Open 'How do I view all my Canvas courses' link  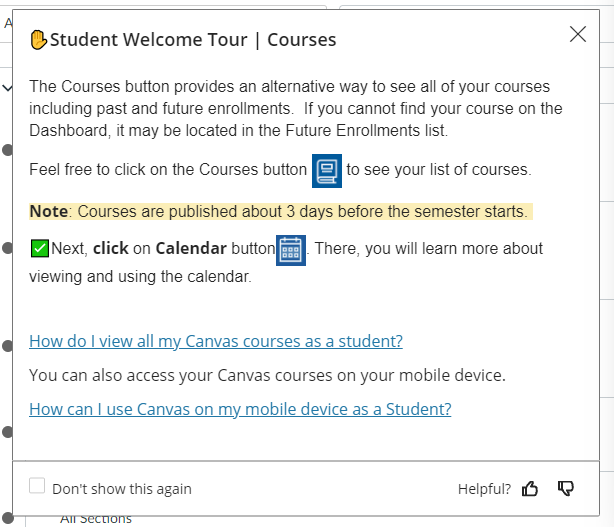(216, 341)
